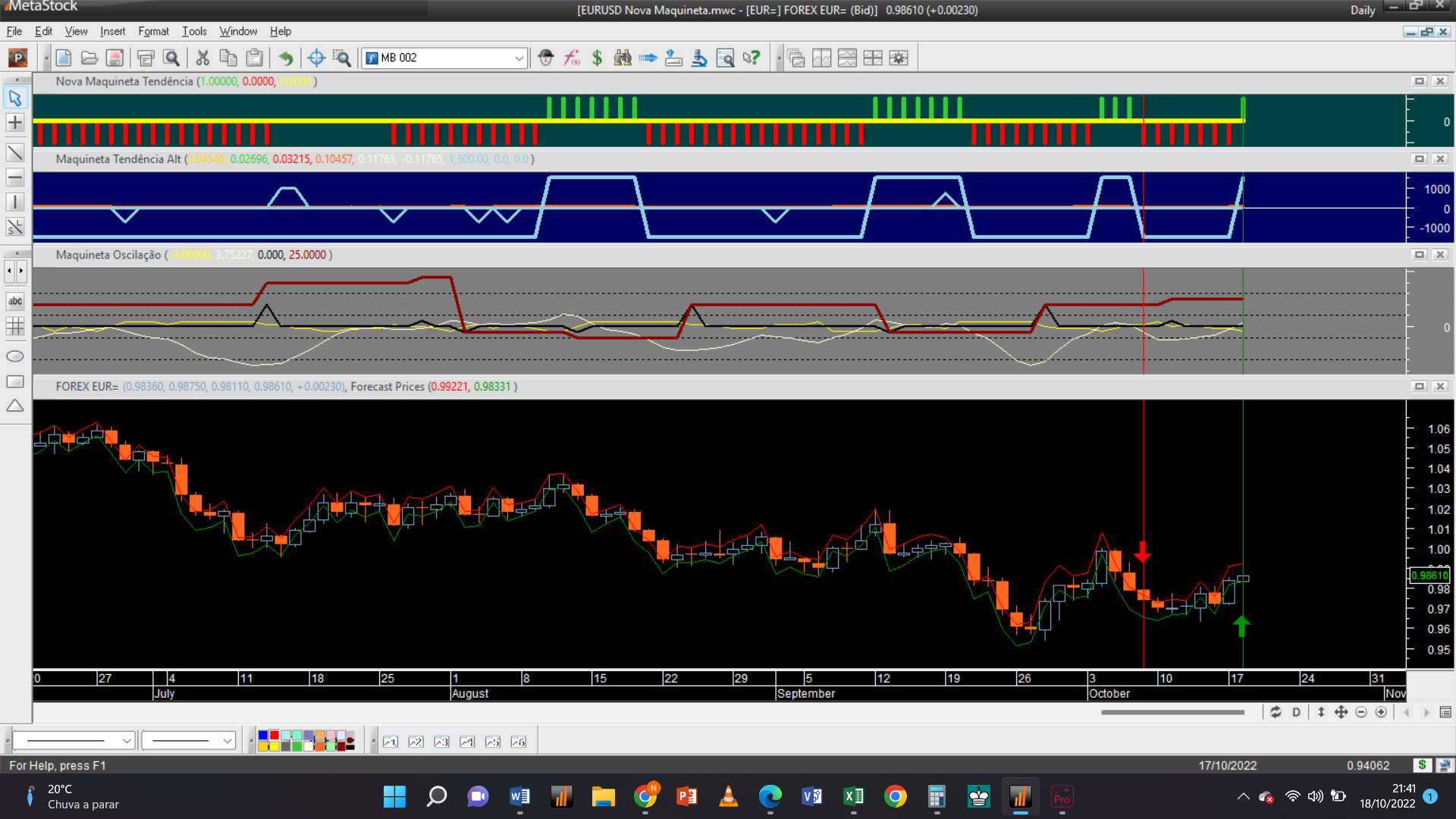Open the Format menu
Viewport: 1456px width, 819px height.
pyautogui.click(x=153, y=31)
